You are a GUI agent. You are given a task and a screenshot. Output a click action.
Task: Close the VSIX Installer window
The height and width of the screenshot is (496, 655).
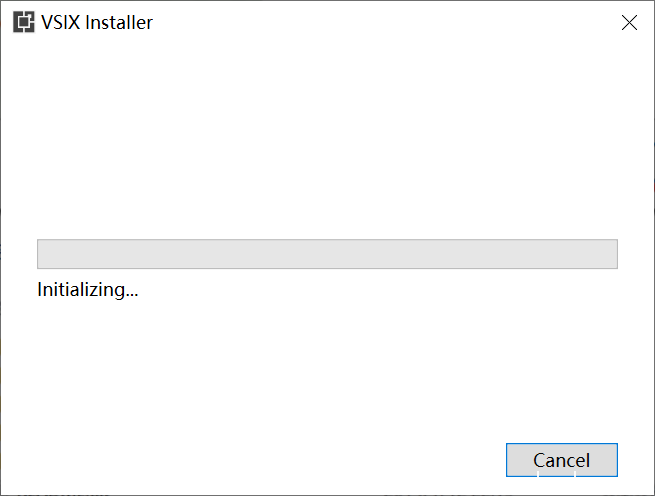click(x=629, y=23)
